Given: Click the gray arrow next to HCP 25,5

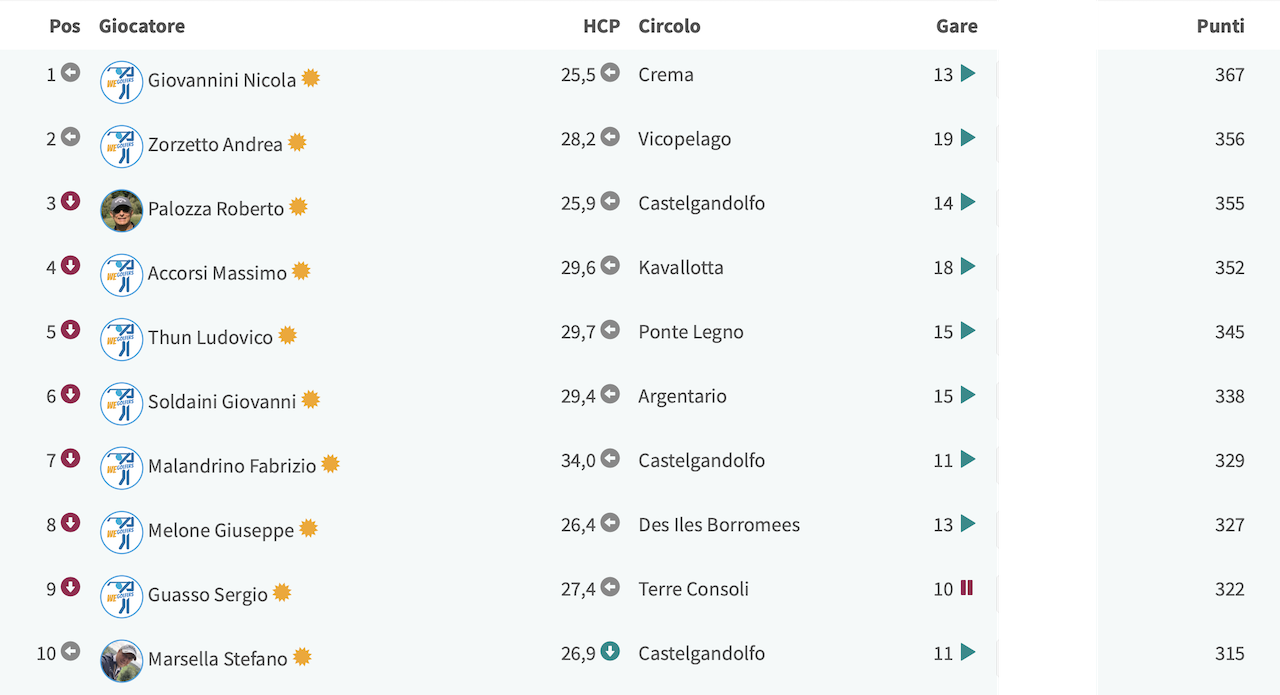Looking at the screenshot, I should [610, 72].
